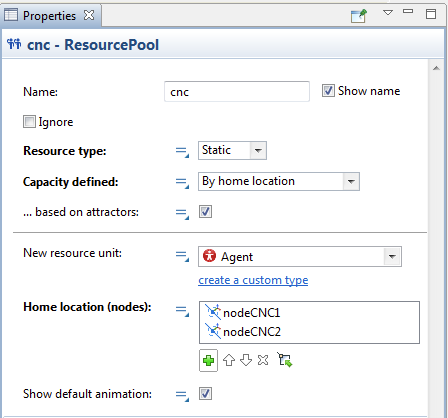Remove node with the X delete icon

(x=263, y=360)
